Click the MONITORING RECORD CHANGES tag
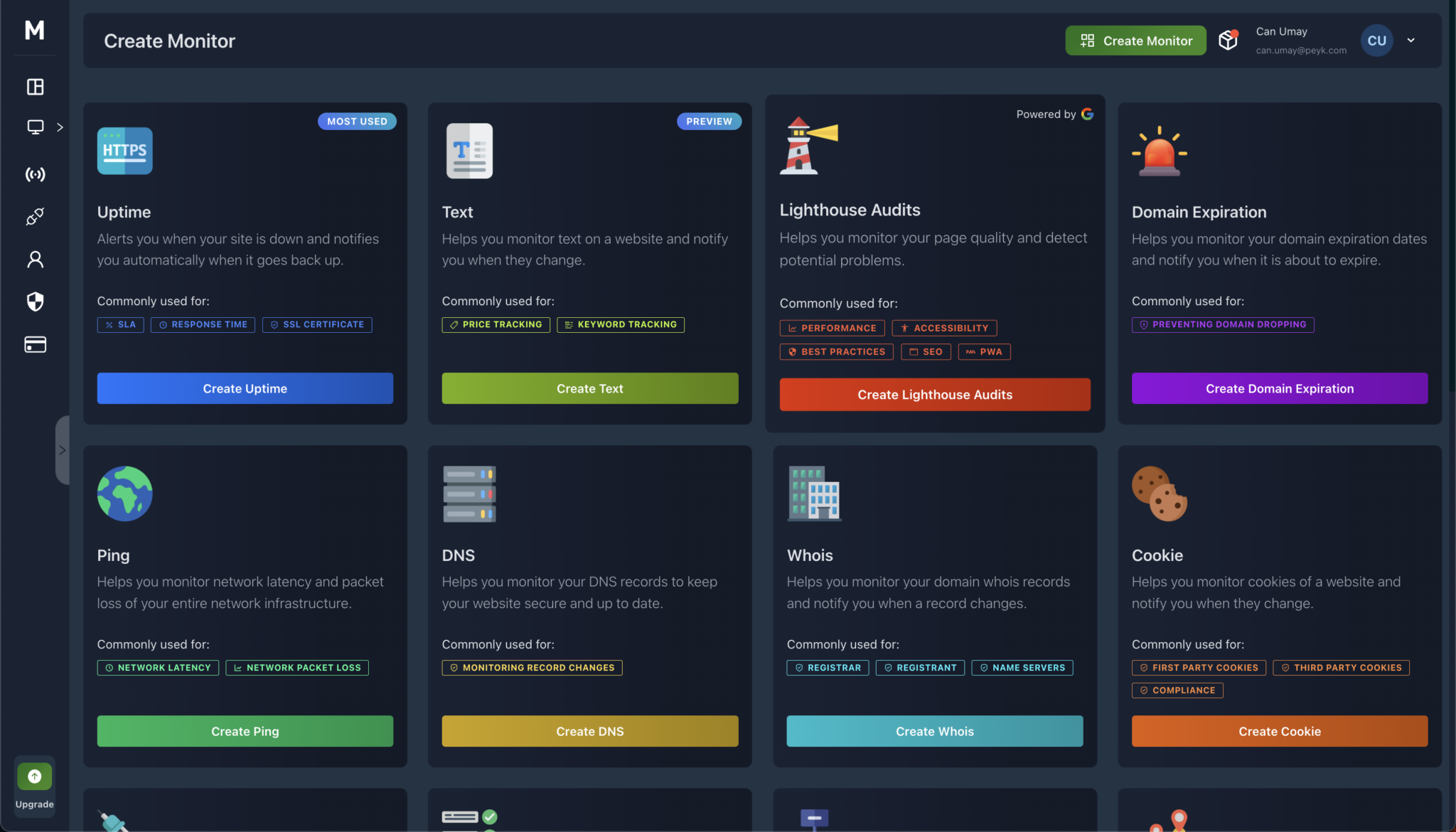The height and width of the screenshot is (832, 1456). [x=532, y=668]
